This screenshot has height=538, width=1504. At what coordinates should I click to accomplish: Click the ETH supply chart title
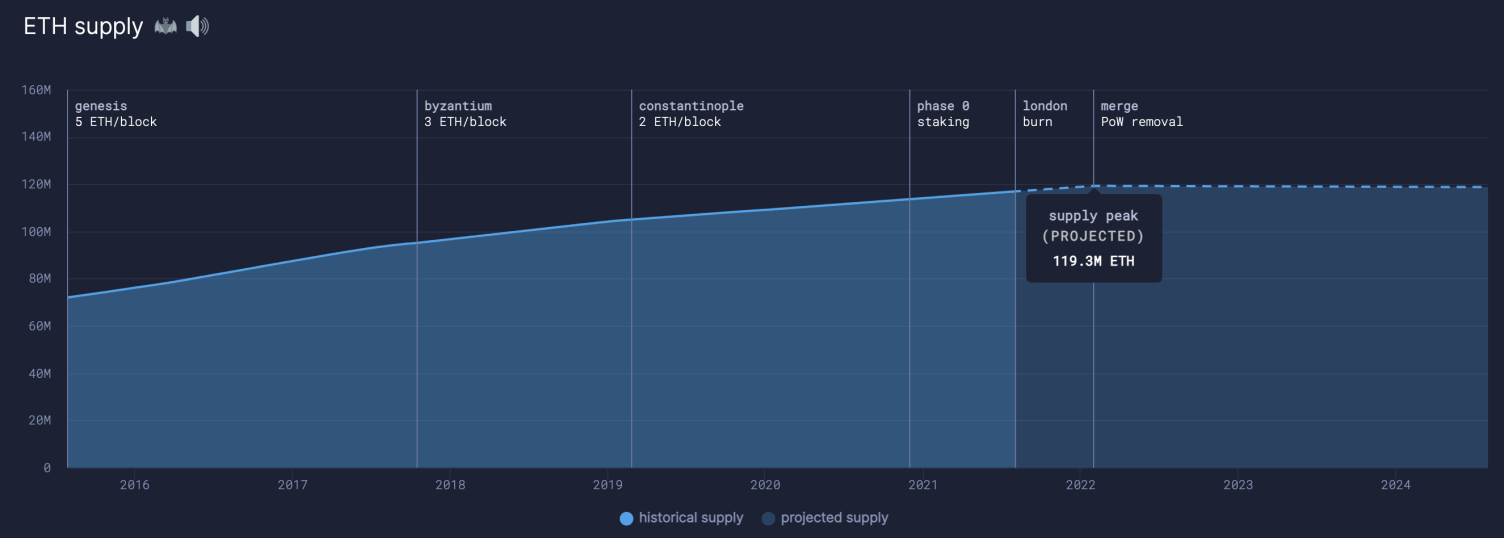tap(83, 27)
